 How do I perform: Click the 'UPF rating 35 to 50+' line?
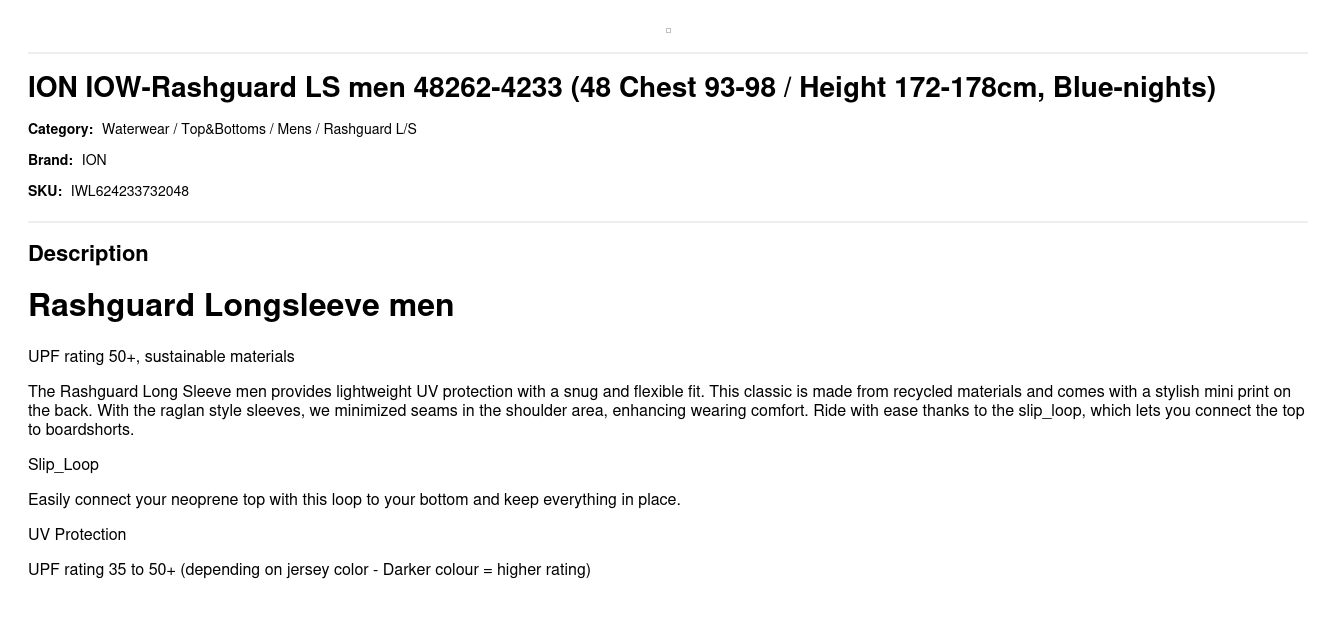(x=309, y=570)
